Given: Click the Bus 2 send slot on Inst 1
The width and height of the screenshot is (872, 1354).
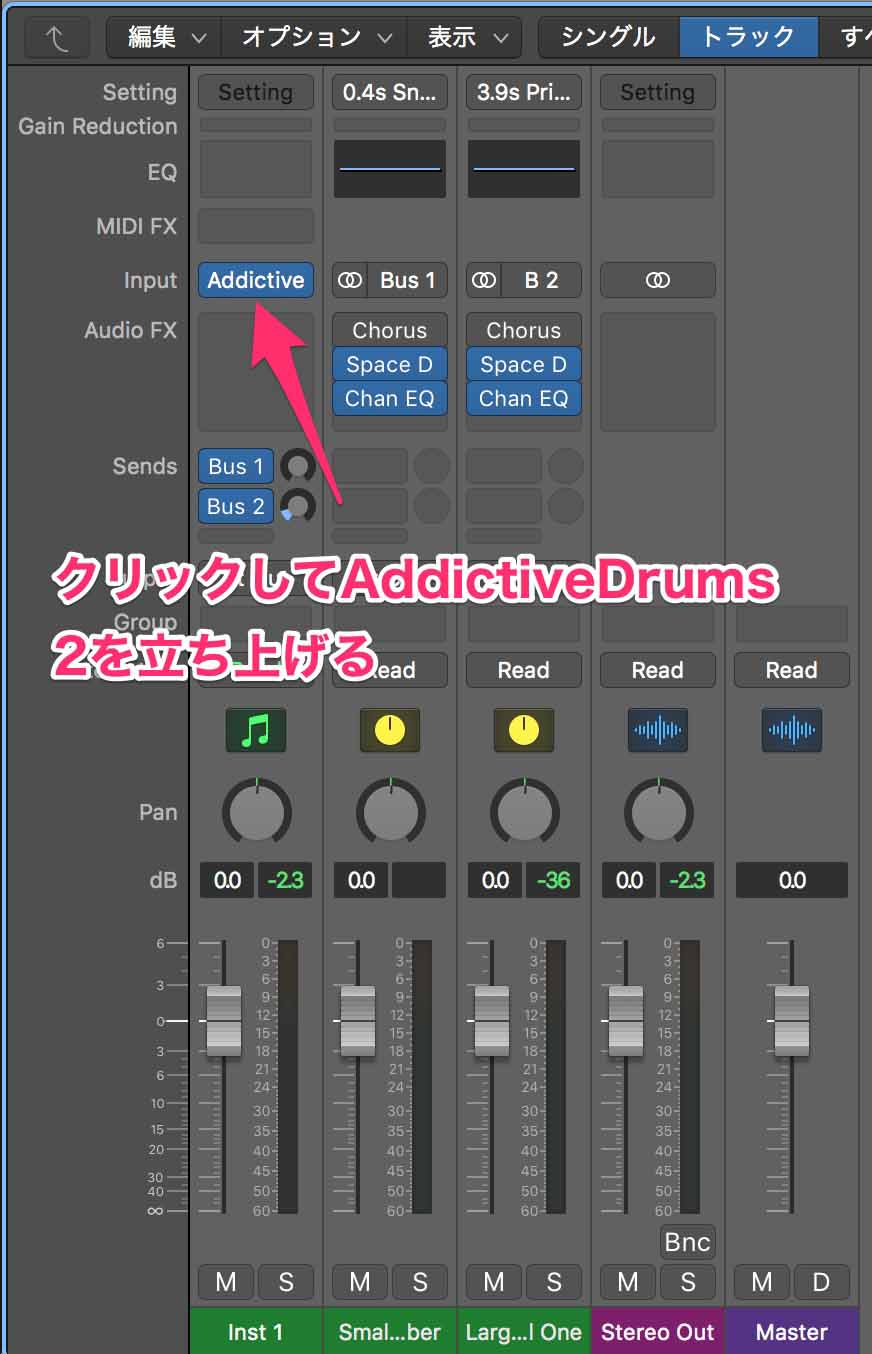Looking at the screenshot, I should pos(236,506).
